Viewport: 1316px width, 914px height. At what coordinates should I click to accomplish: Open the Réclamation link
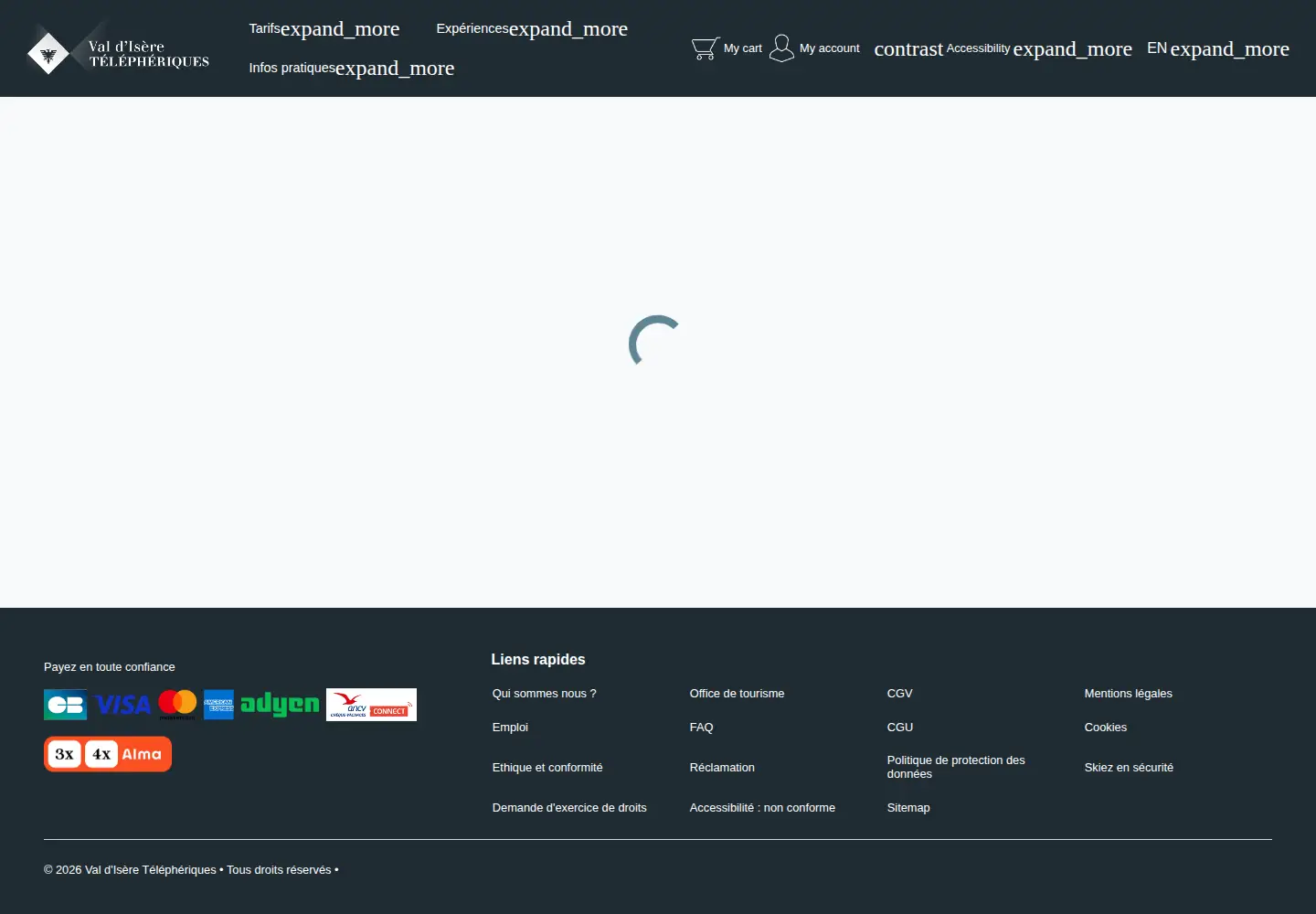point(722,768)
